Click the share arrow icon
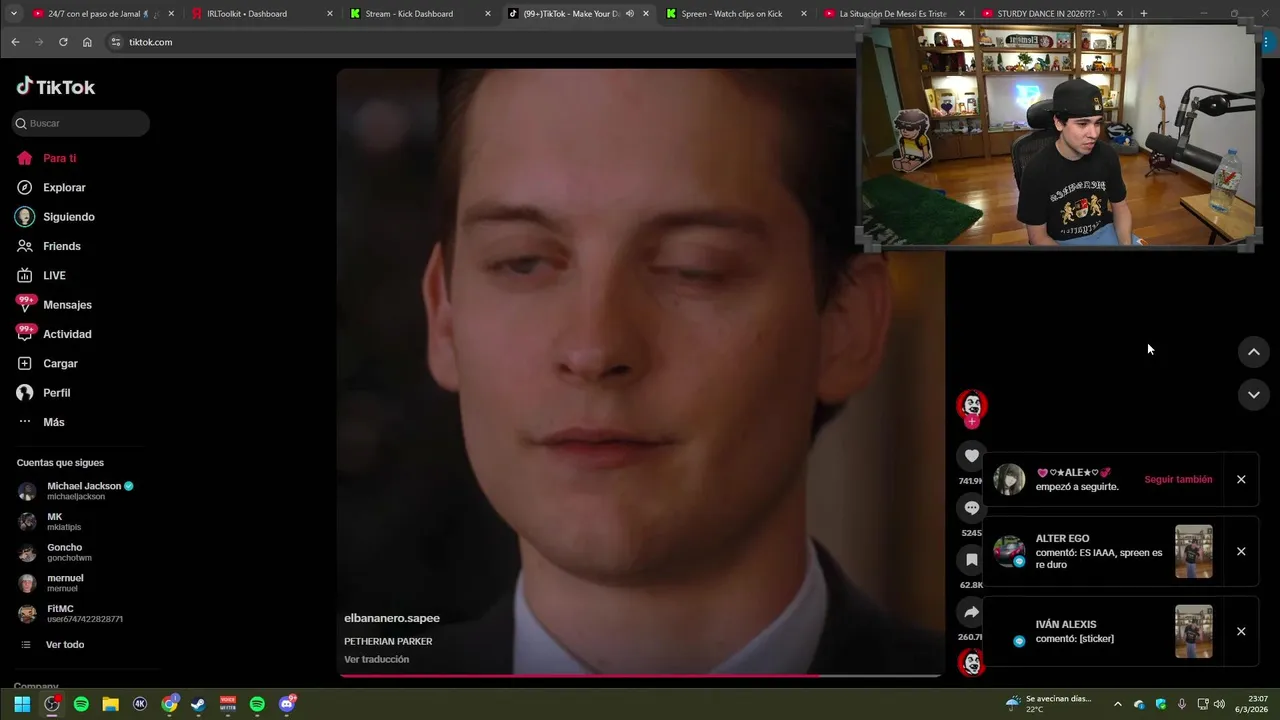 coord(971,612)
